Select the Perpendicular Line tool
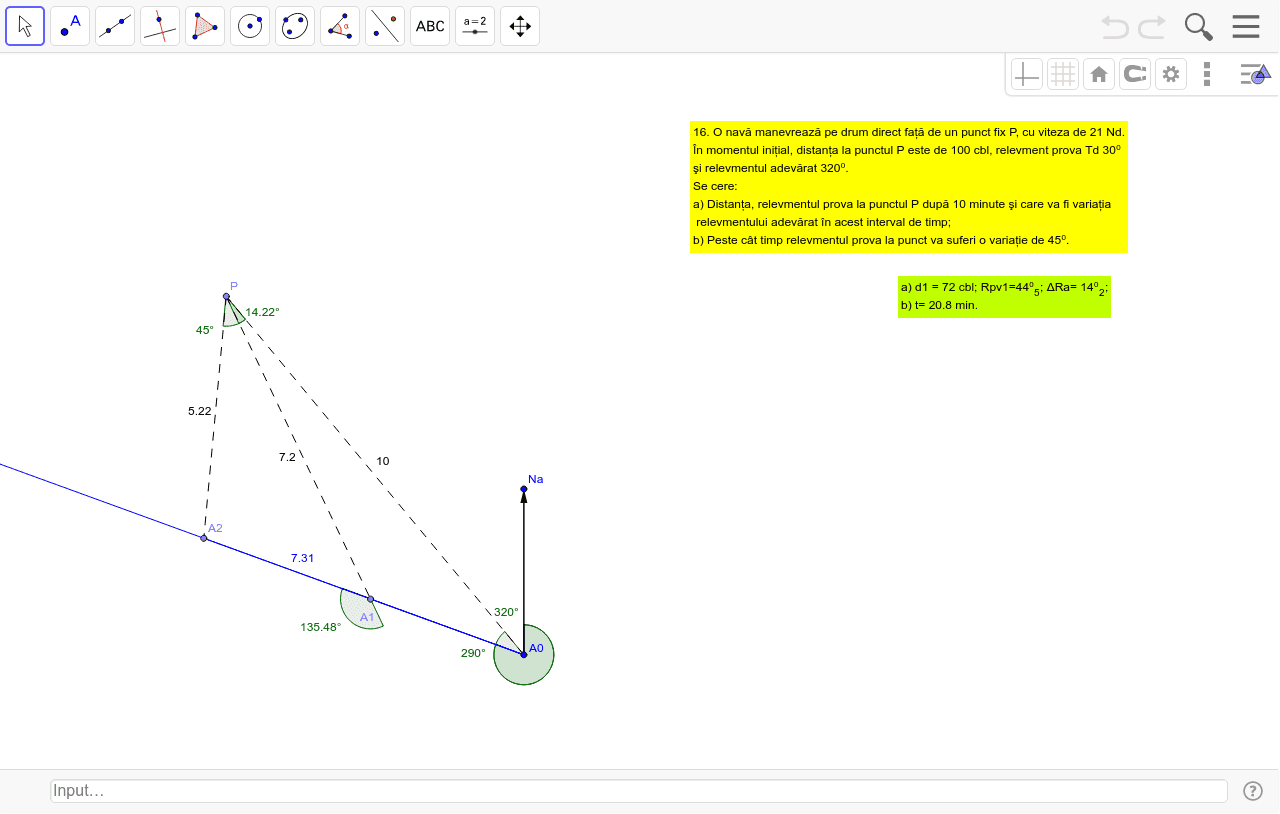The width and height of the screenshot is (1280, 814). pos(160,26)
